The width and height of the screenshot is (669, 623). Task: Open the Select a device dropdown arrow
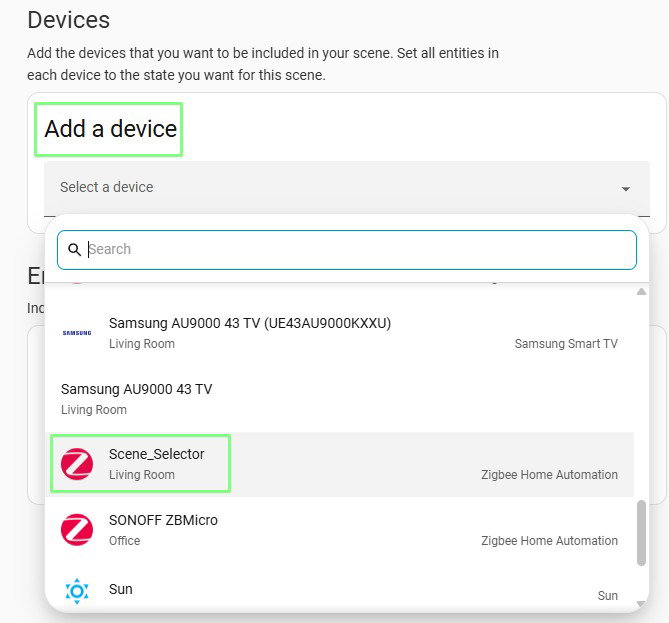626,189
